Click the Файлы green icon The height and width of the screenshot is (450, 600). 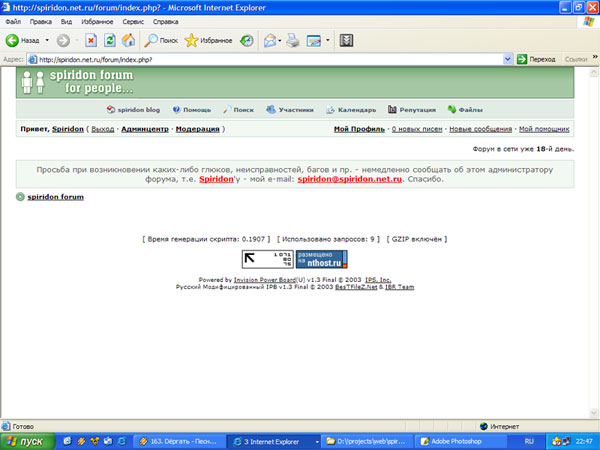[x=452, y=109]
